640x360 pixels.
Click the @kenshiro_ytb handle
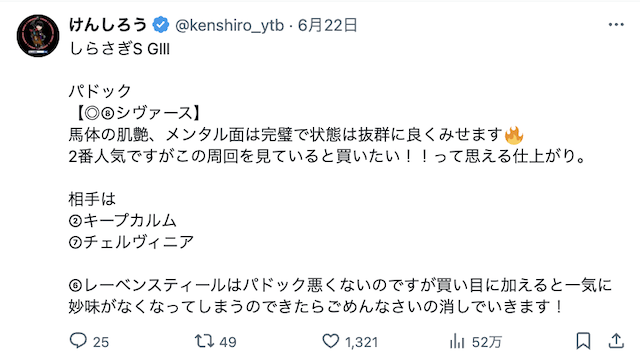(229, 26)
